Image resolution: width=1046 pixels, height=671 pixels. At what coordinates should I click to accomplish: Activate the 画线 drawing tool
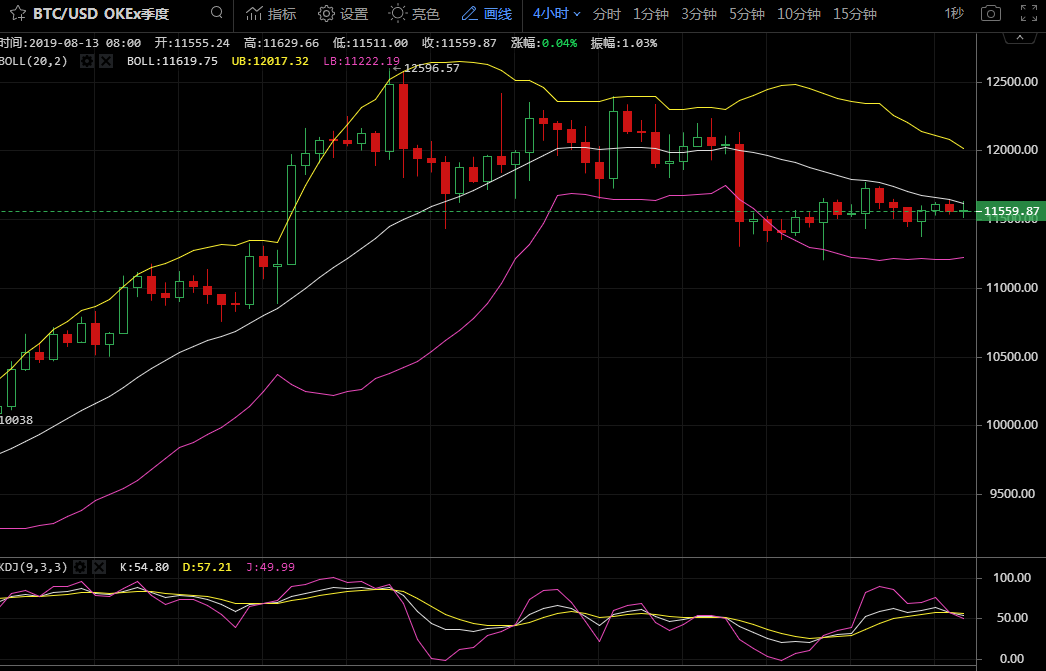tap(487, 13)
